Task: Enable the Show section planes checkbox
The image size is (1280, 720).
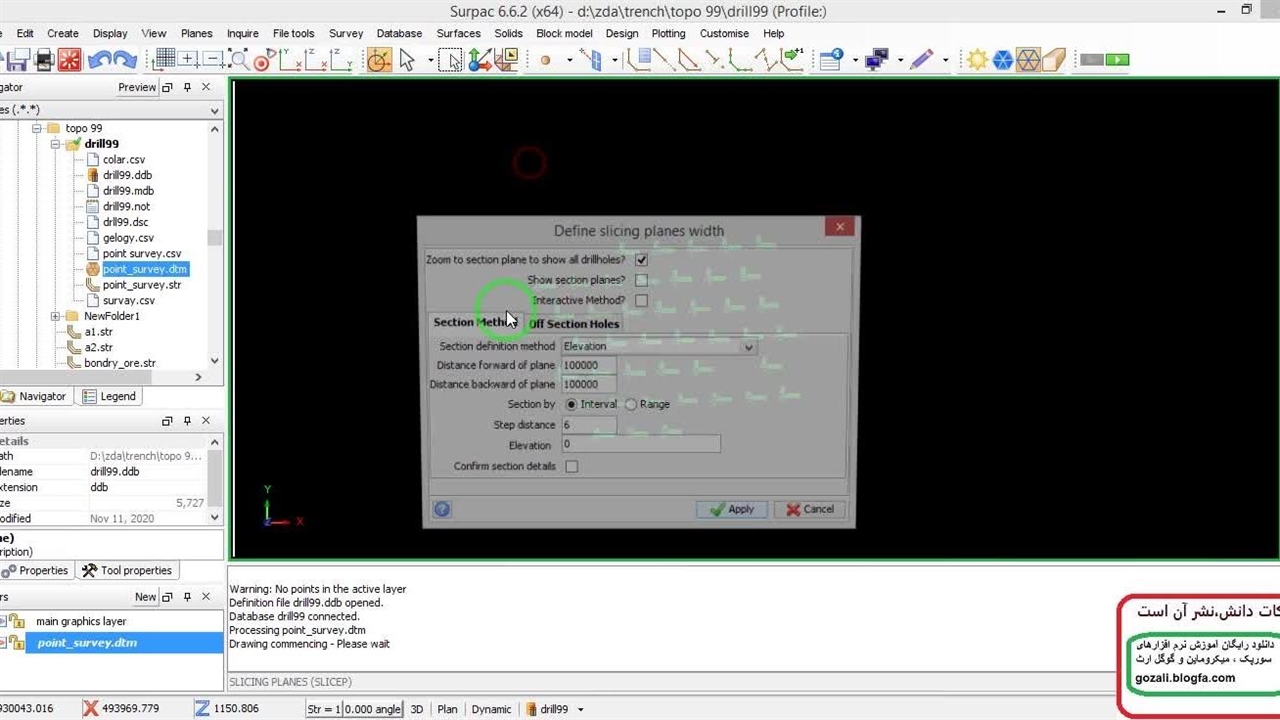Action: click(x=641, y=280)
